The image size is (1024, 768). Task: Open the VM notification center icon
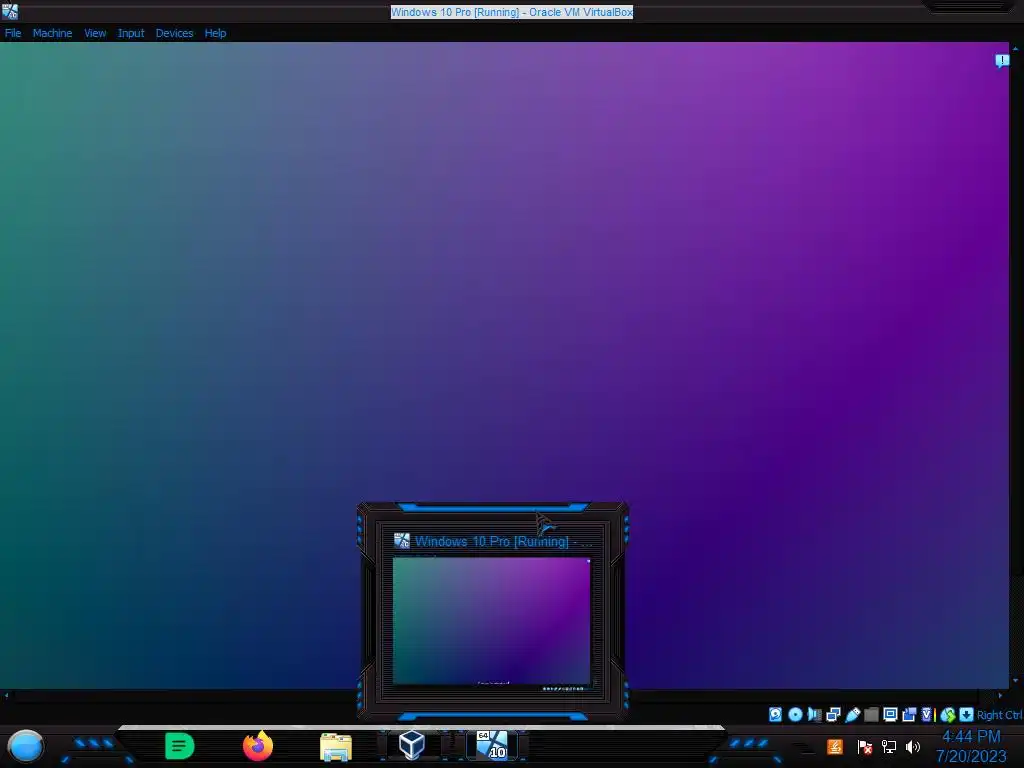[x=1002, y=61]
